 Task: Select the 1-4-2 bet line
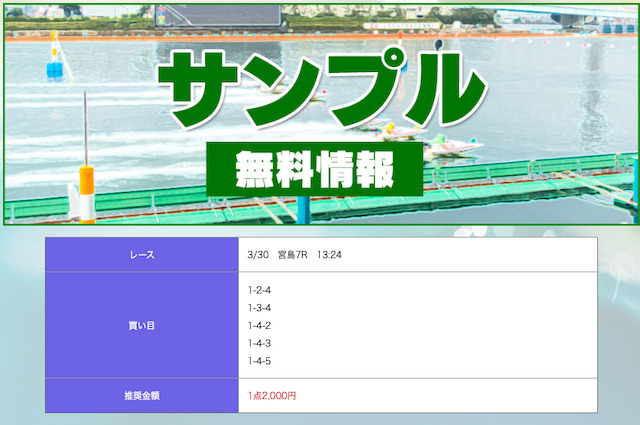pos(260,326)
